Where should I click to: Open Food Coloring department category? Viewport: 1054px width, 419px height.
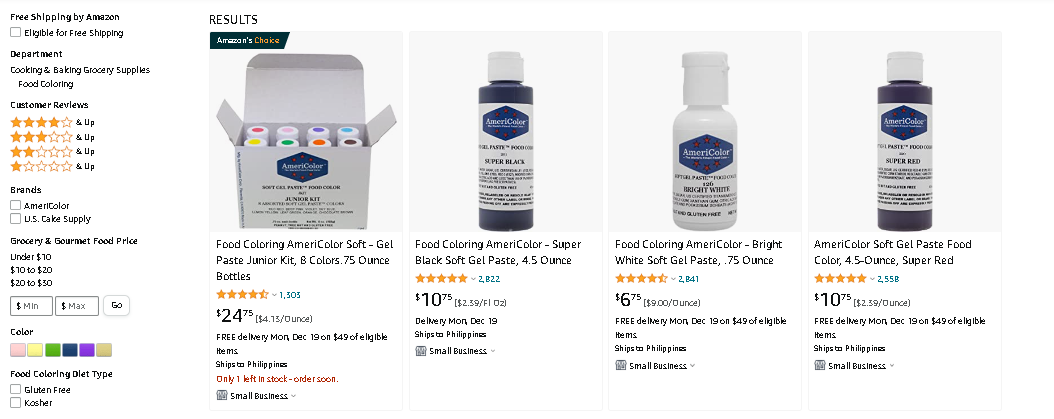click(x=46, y=84)
